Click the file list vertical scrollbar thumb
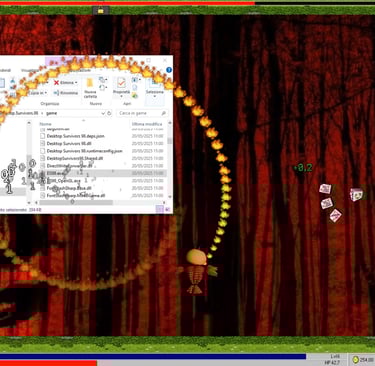375x366 pixels. (170, 140)
